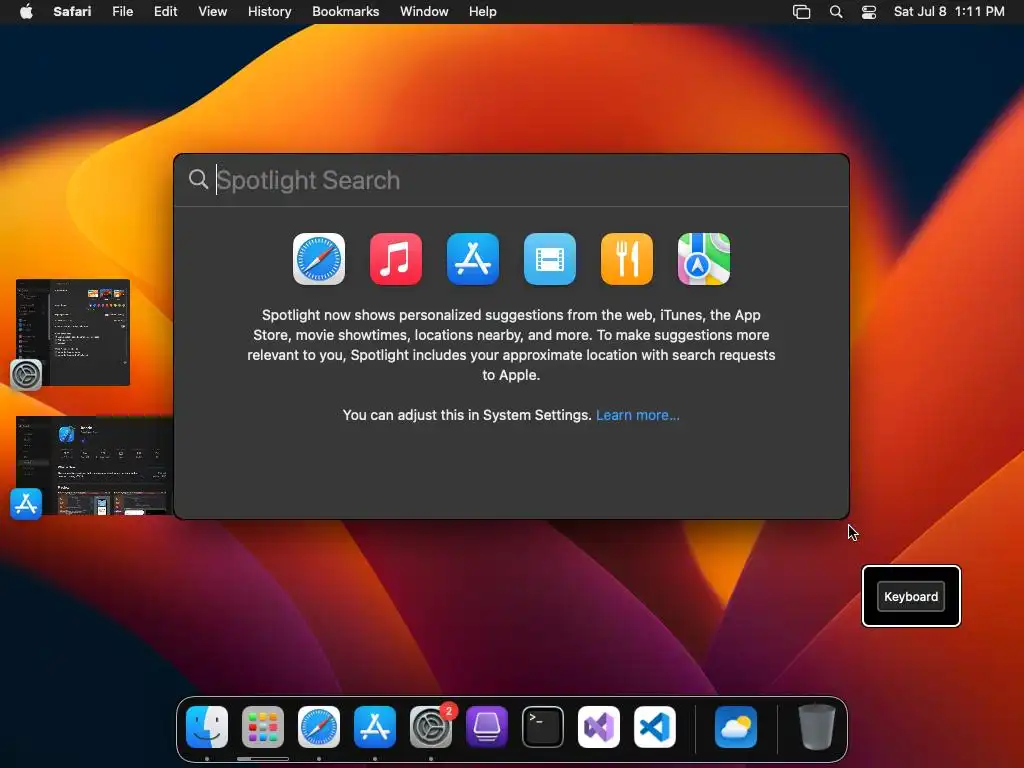Select the restaurants fork-and-knife icon
Image resolution: width=1024 pixels, height=768 pixels.
(627, 259)
